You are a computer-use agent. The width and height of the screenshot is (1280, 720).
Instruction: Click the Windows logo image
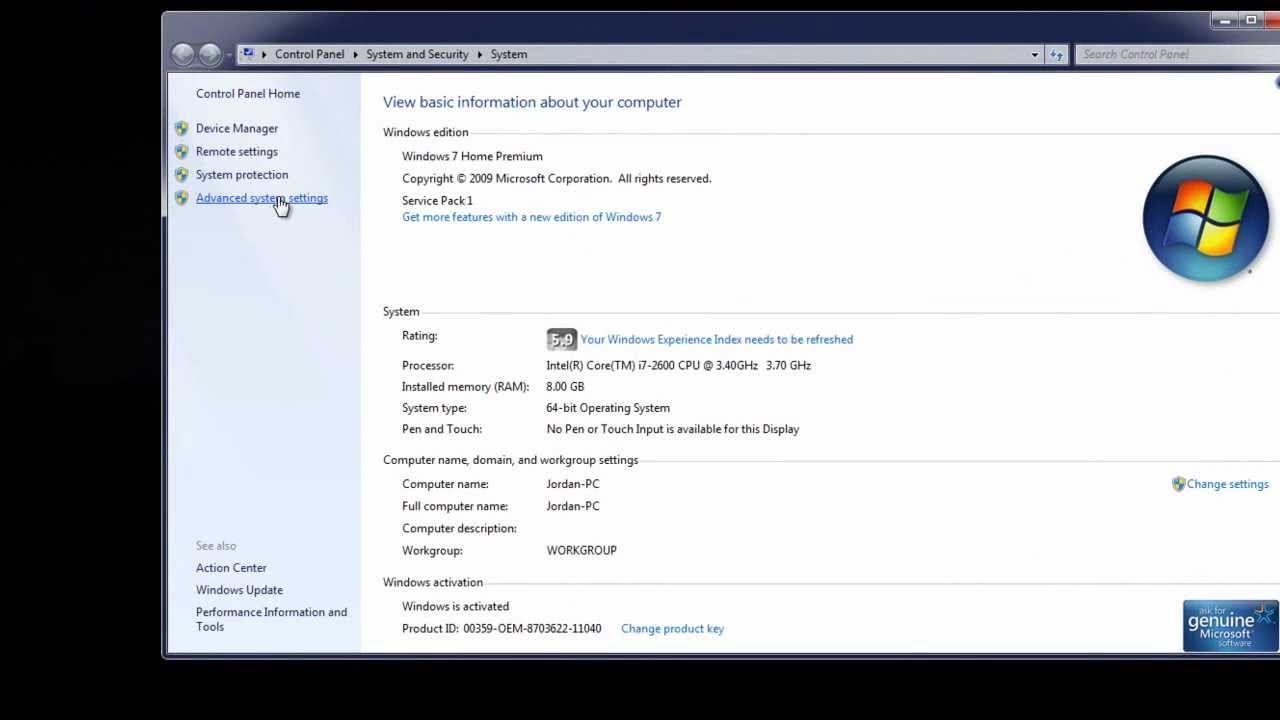(x=1206, y=218)
